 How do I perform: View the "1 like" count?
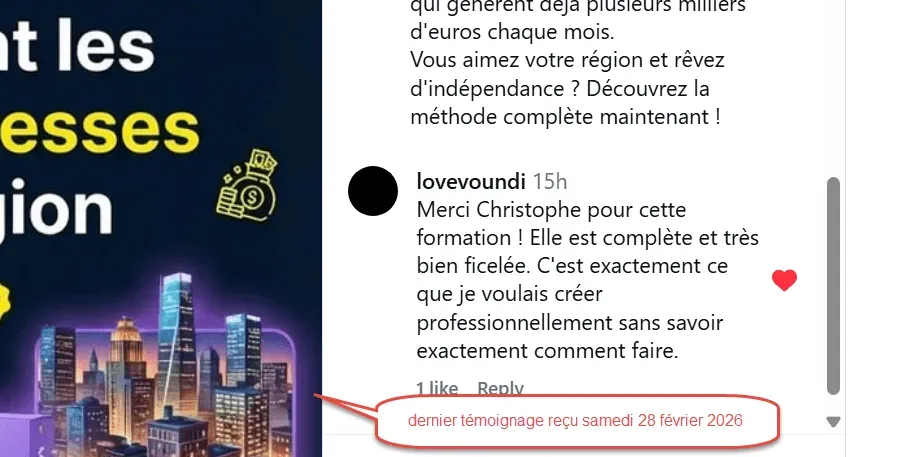click(x=437, y=388)
